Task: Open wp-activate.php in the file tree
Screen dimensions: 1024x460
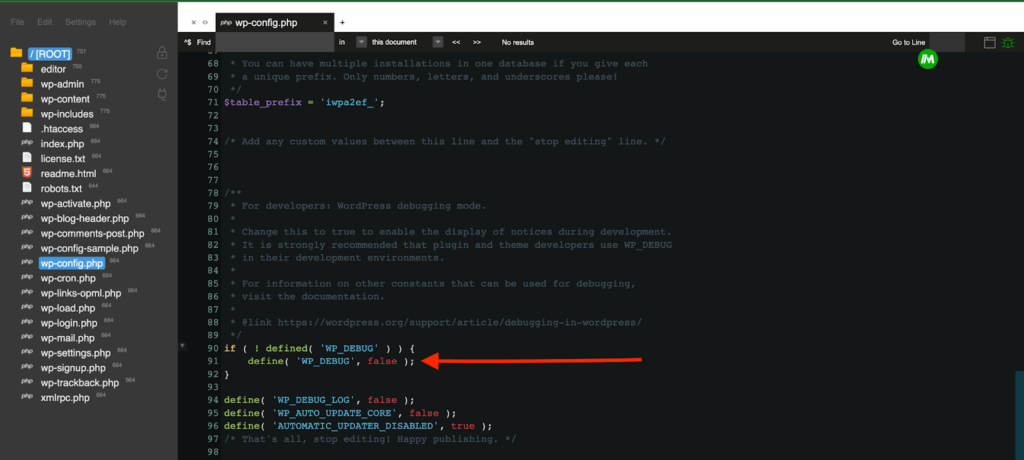Action: pos(75,204)
